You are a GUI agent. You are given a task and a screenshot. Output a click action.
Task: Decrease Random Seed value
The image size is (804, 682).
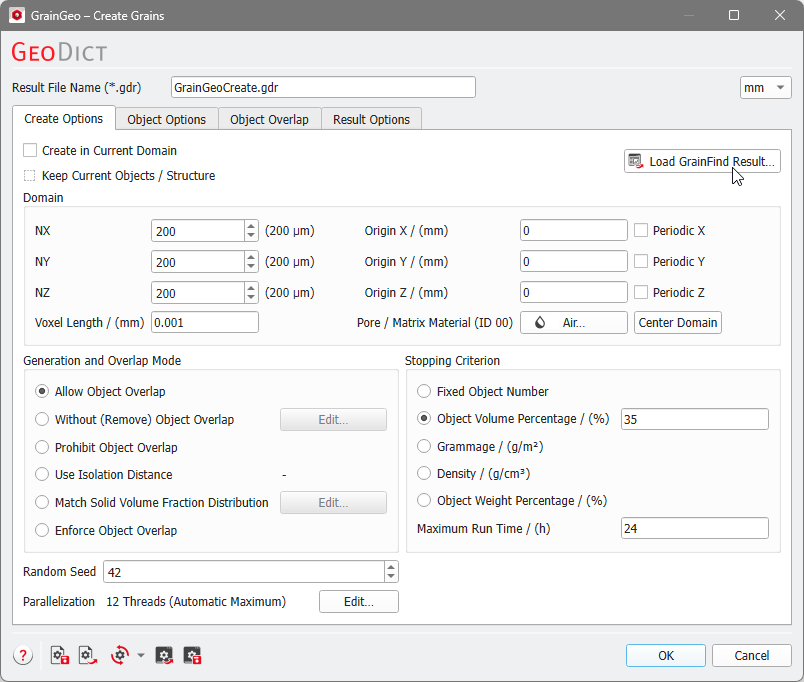391,577
